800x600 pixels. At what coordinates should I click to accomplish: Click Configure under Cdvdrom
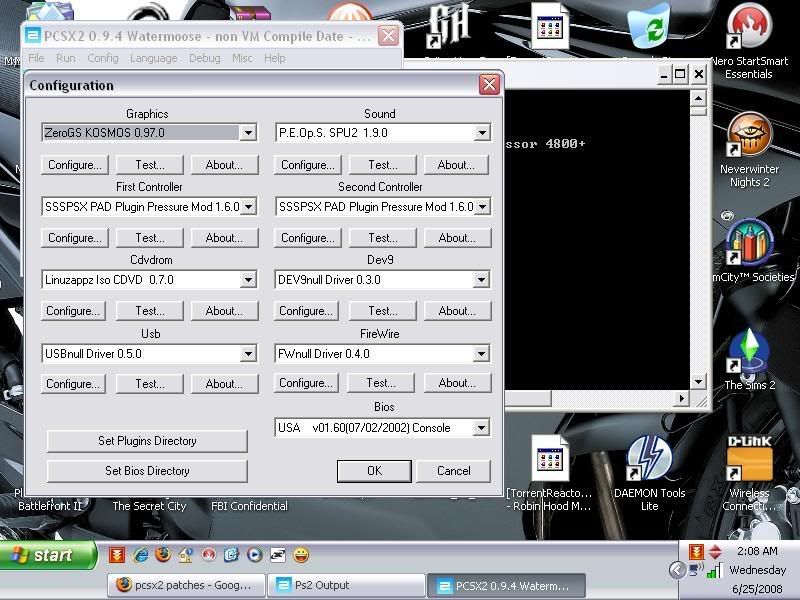click(73, 311)
